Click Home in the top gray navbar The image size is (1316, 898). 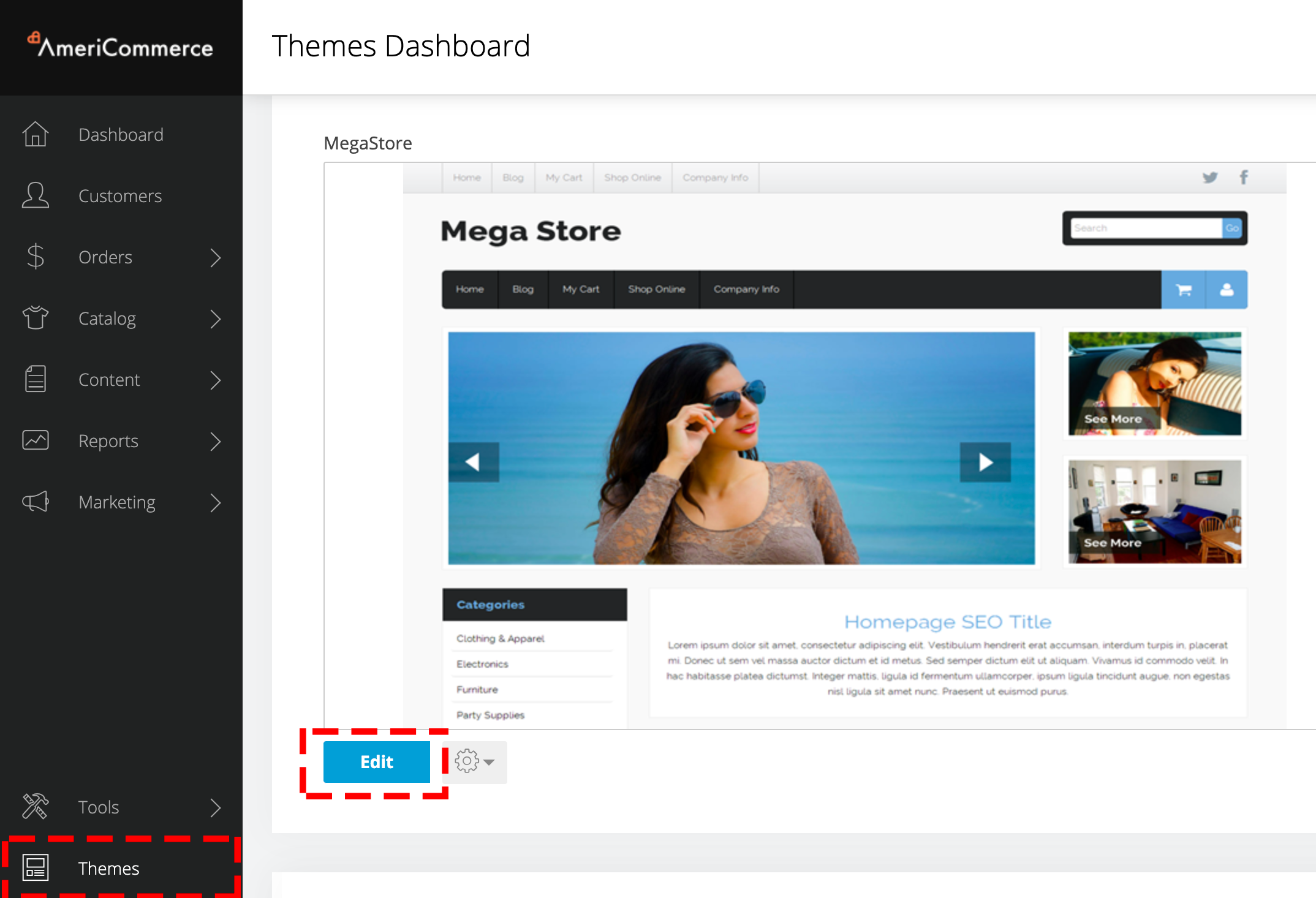click(x=467, y=178)
